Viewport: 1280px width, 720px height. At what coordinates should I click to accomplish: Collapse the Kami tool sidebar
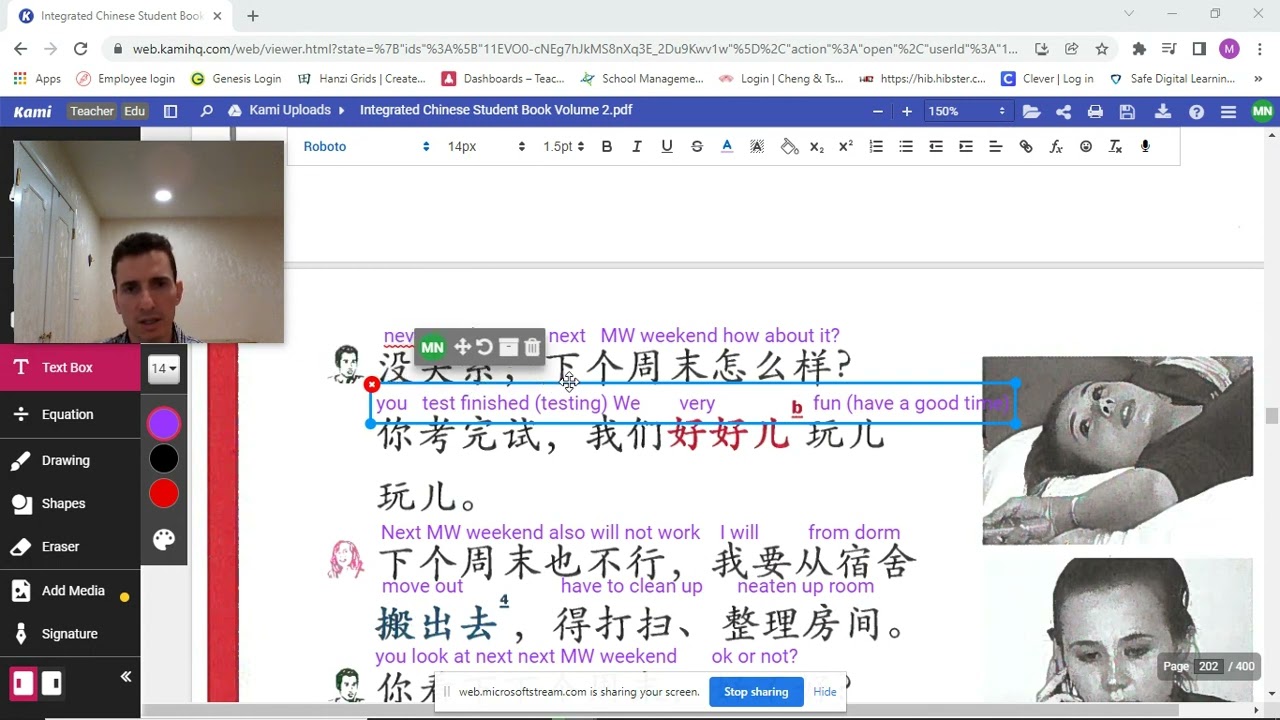126,677
